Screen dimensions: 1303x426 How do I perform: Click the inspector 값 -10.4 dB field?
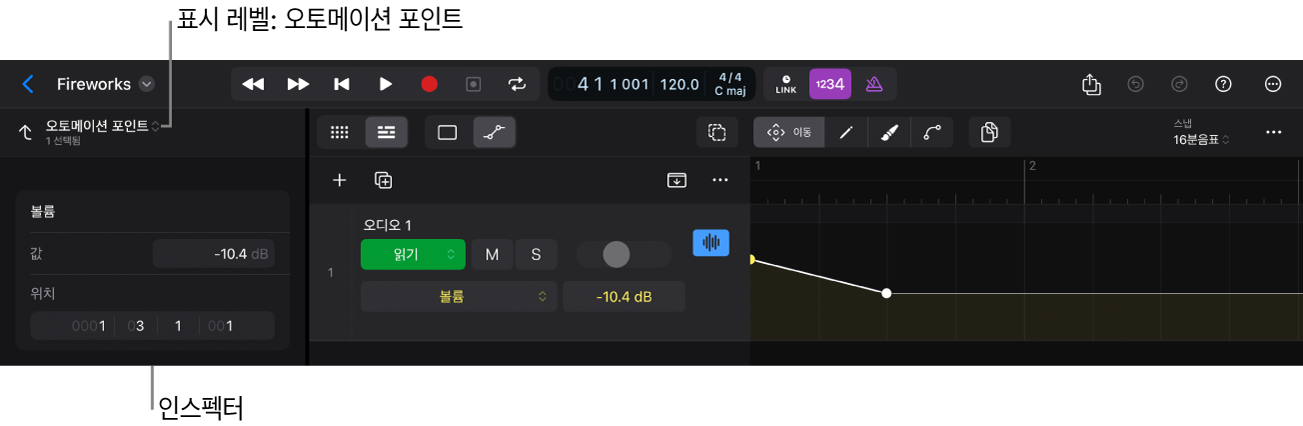pos(214,254)
